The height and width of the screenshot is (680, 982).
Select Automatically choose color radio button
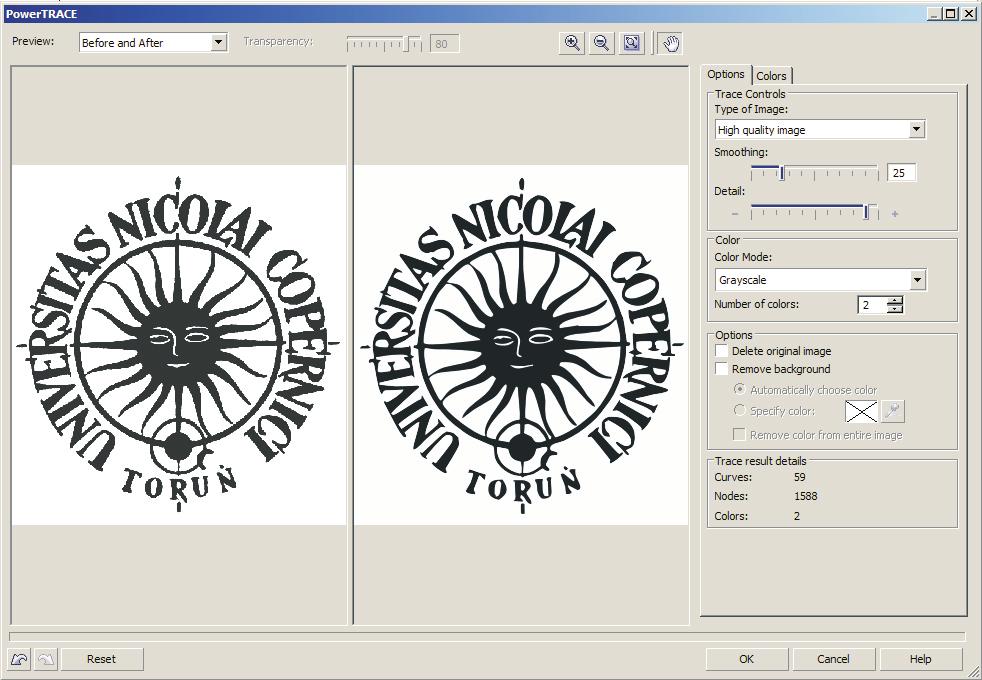[740, 389]
